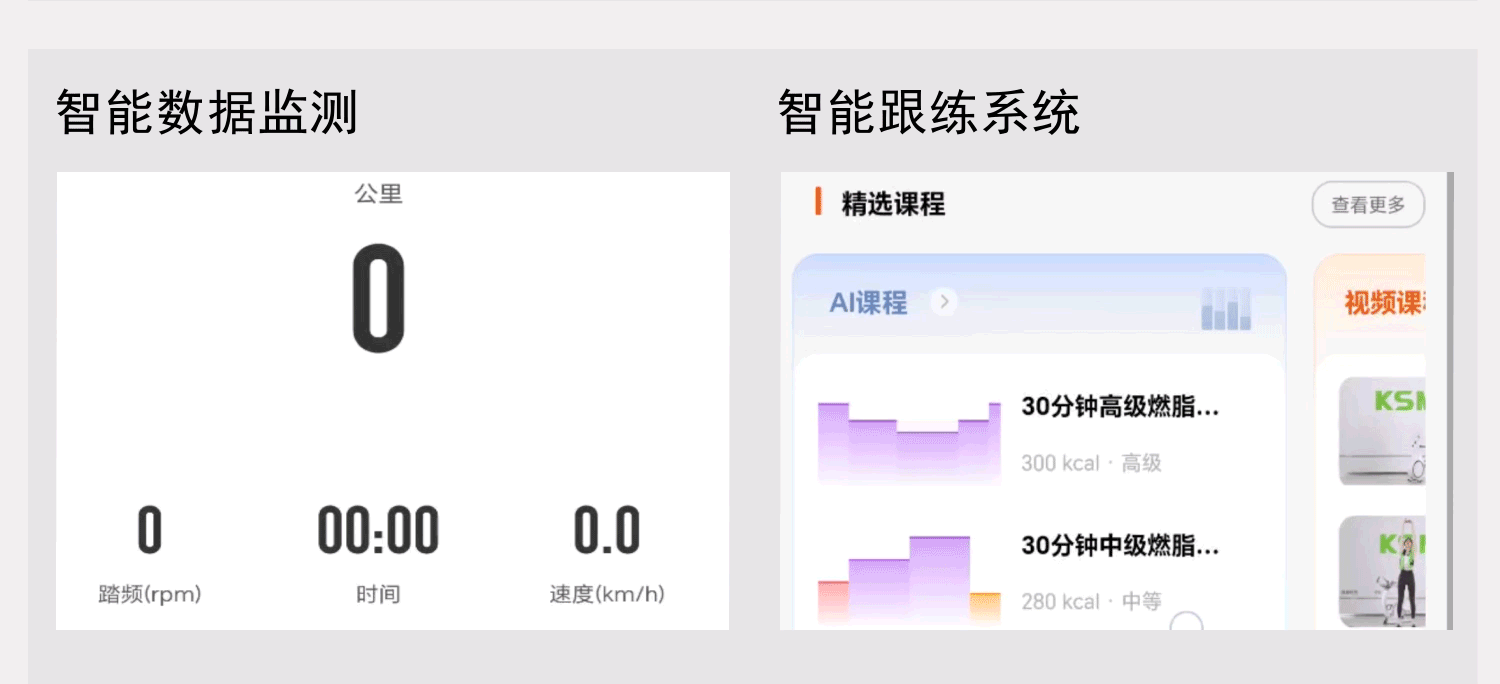This screenshot has width=1500, height=684.
Task: Click the partial circle icon below 中等
Action: [x=1186, y=622]
